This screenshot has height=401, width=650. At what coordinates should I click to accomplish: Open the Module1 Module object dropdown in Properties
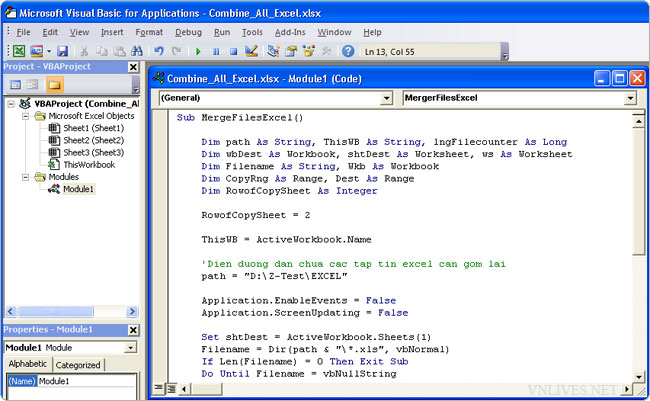coord(131,348)
